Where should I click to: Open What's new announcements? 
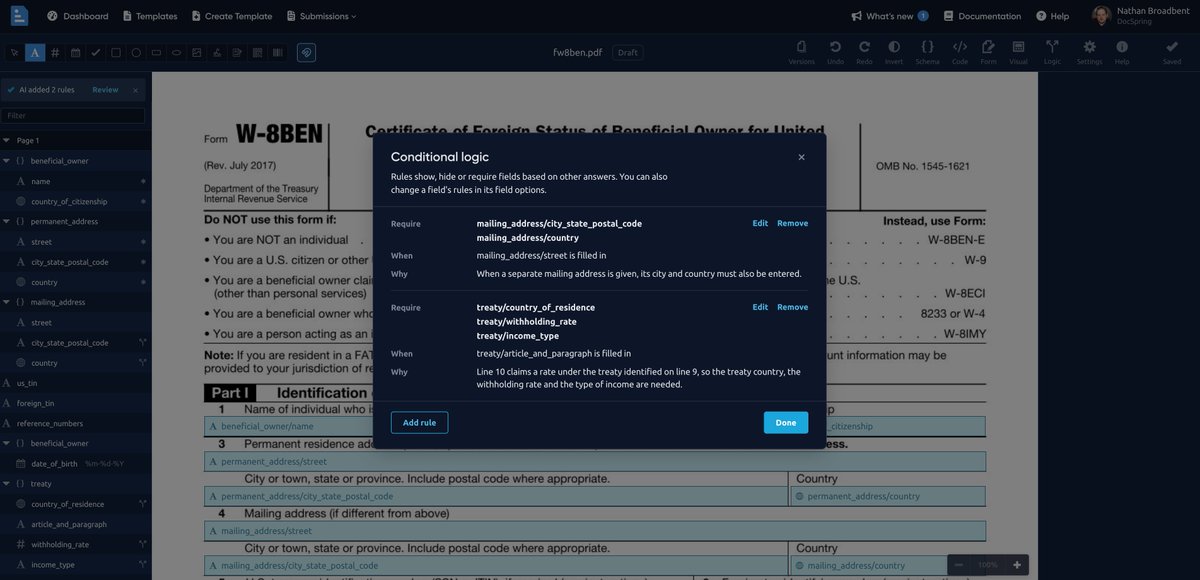point(890,16)
